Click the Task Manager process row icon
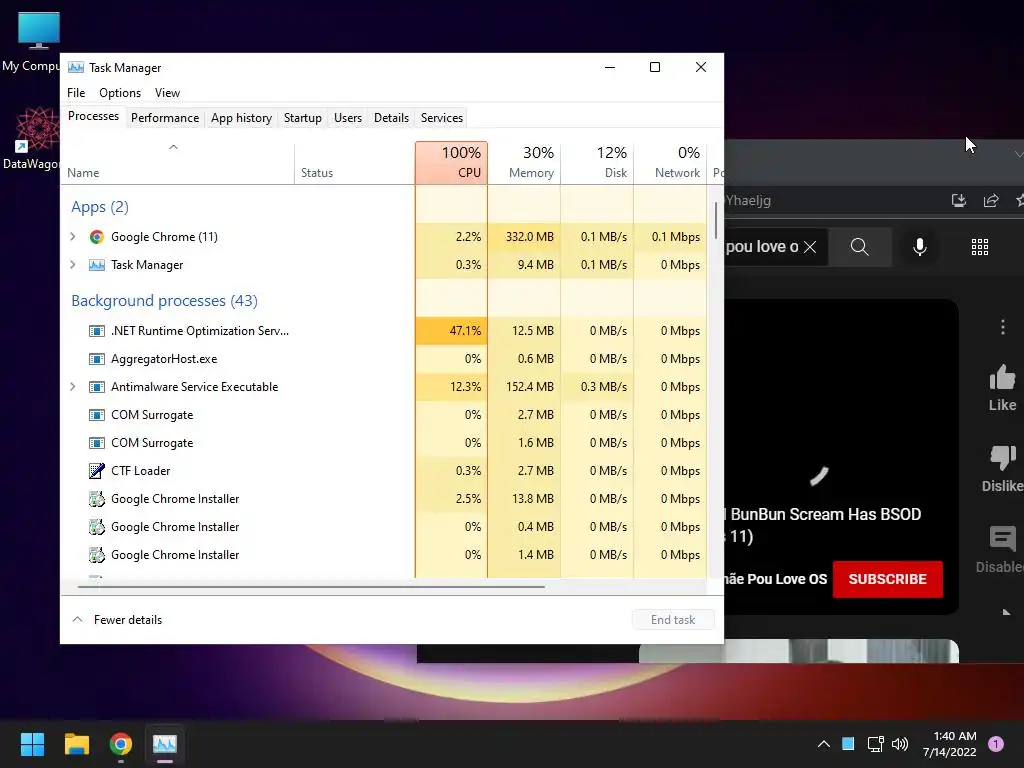1024x768 pixels. 97,265
